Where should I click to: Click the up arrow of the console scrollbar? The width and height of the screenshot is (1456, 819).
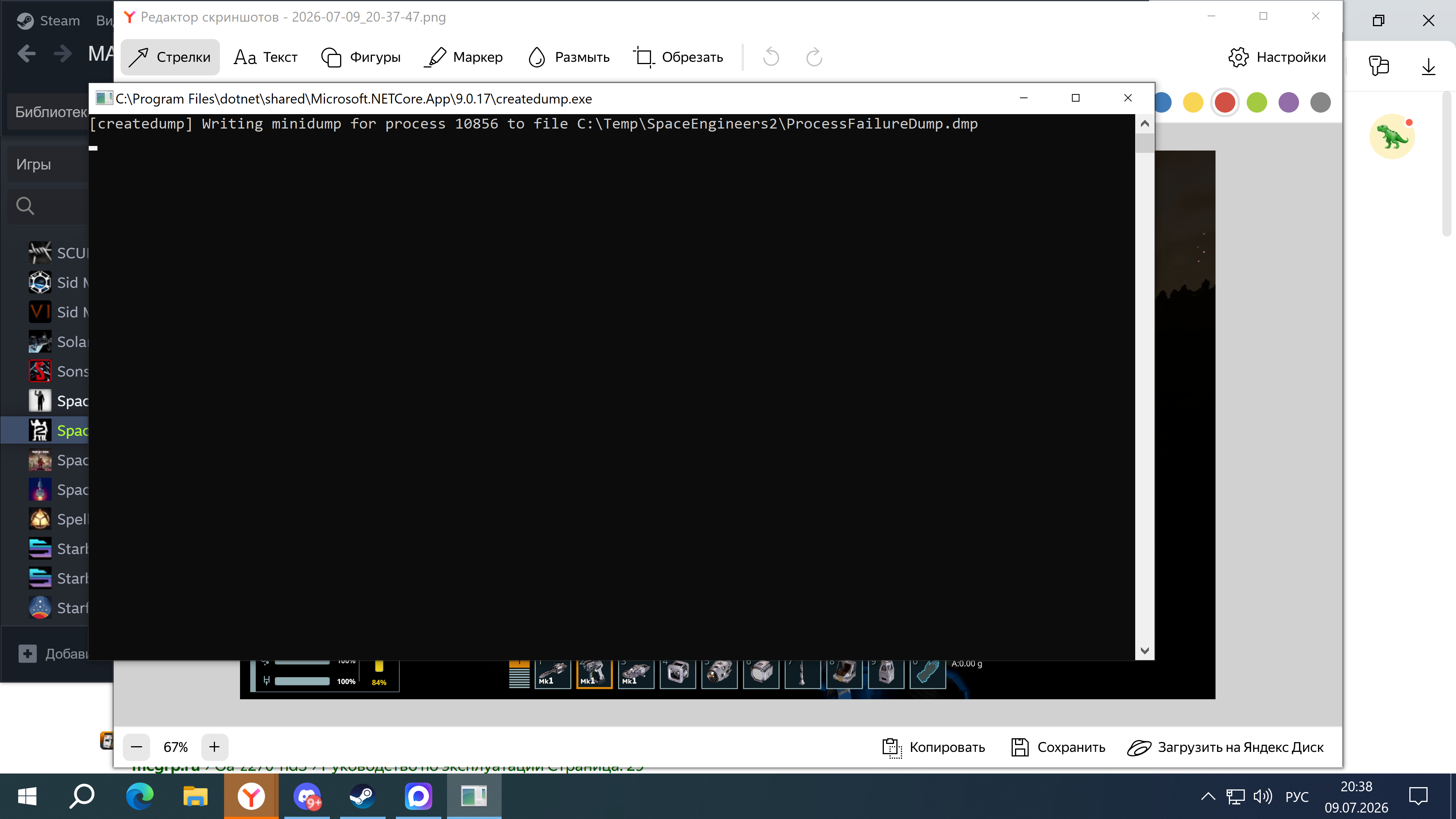[x=1145, y=124]
